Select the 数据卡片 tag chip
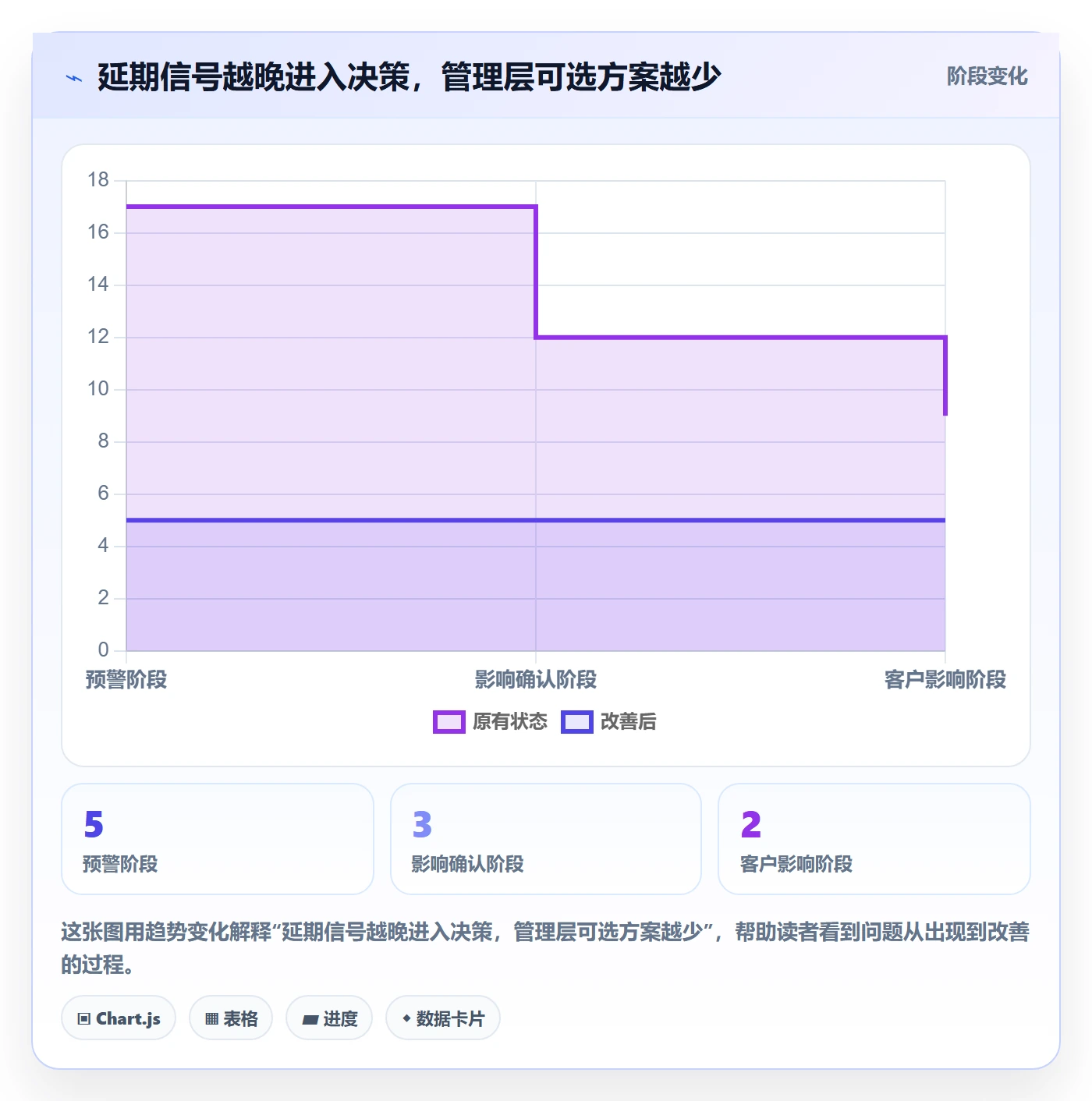Screen dimensions: 1092x1101 click(443, 1018)
